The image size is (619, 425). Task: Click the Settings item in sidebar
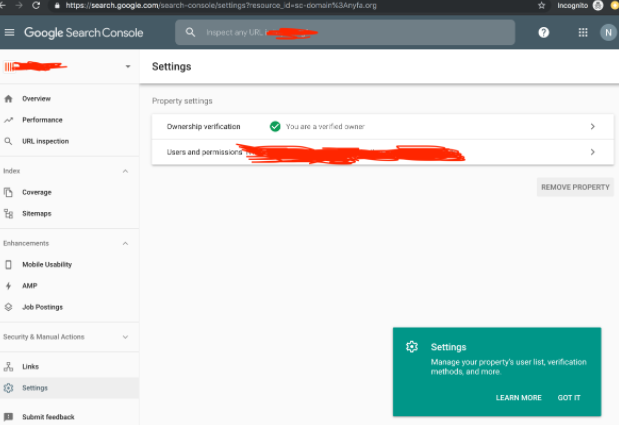(69, 388)
